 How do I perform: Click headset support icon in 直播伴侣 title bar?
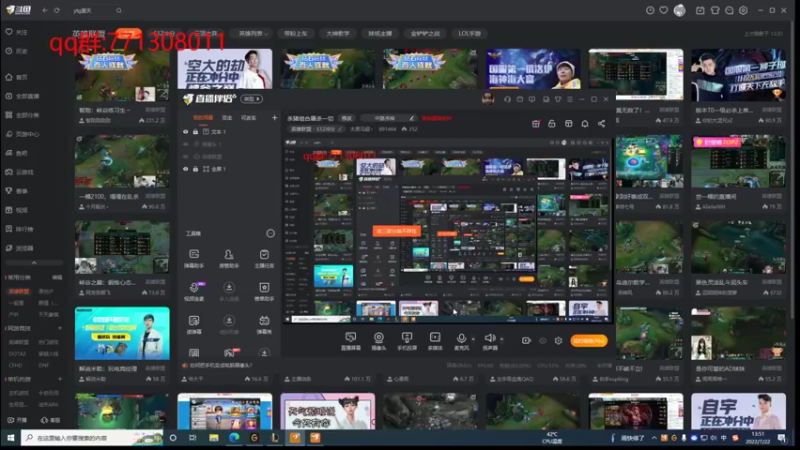(507, 99)
